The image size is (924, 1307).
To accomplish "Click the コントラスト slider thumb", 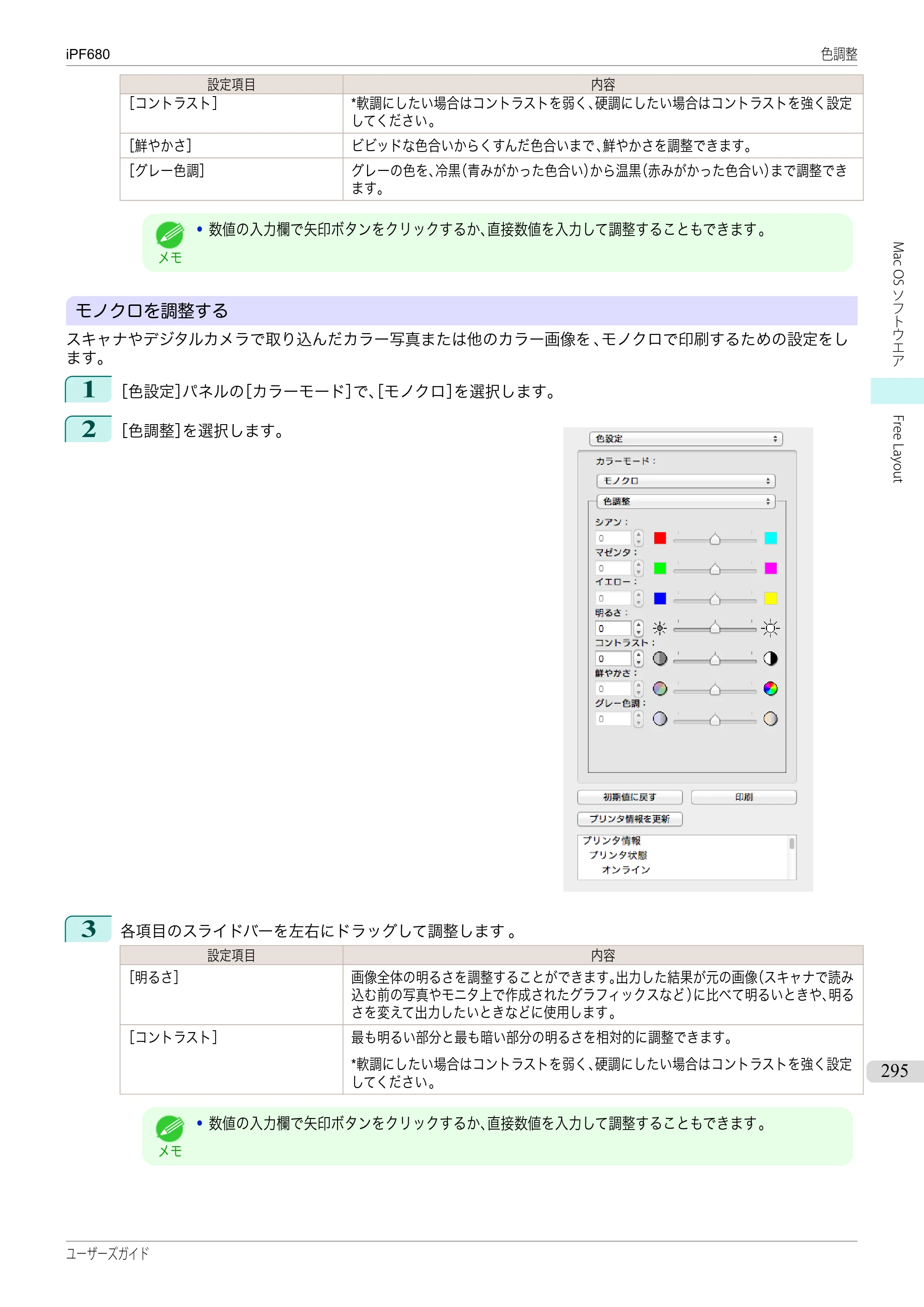I will coord(715,660).
